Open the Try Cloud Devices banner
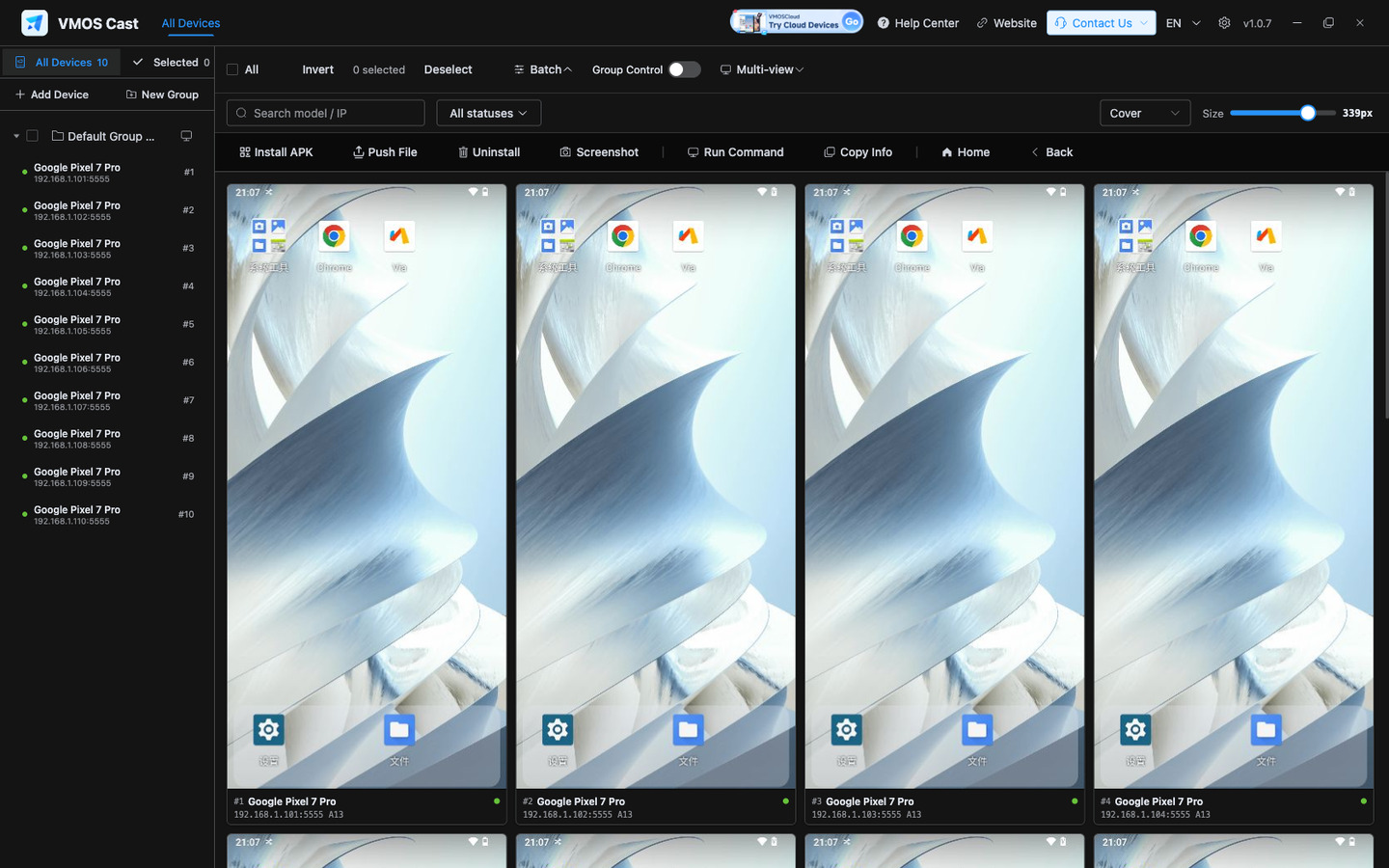The width and height of the screenshot is (1389, 868). click(796, 22)
